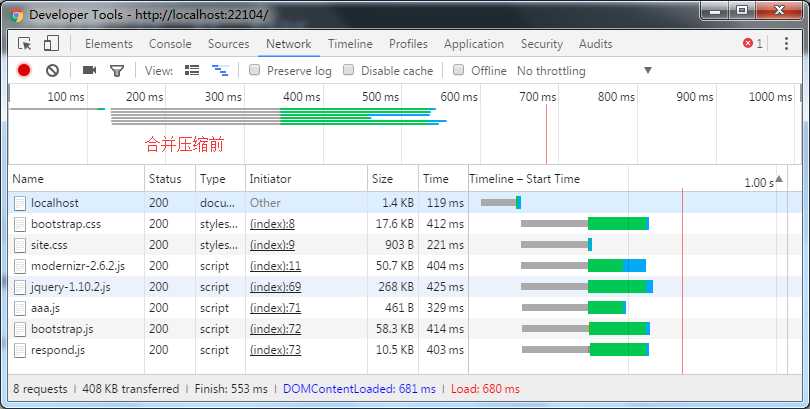Sort by the Initiator column header
Image resolution: width=810 pixels, height=409 pixels.
coord(306,179)
